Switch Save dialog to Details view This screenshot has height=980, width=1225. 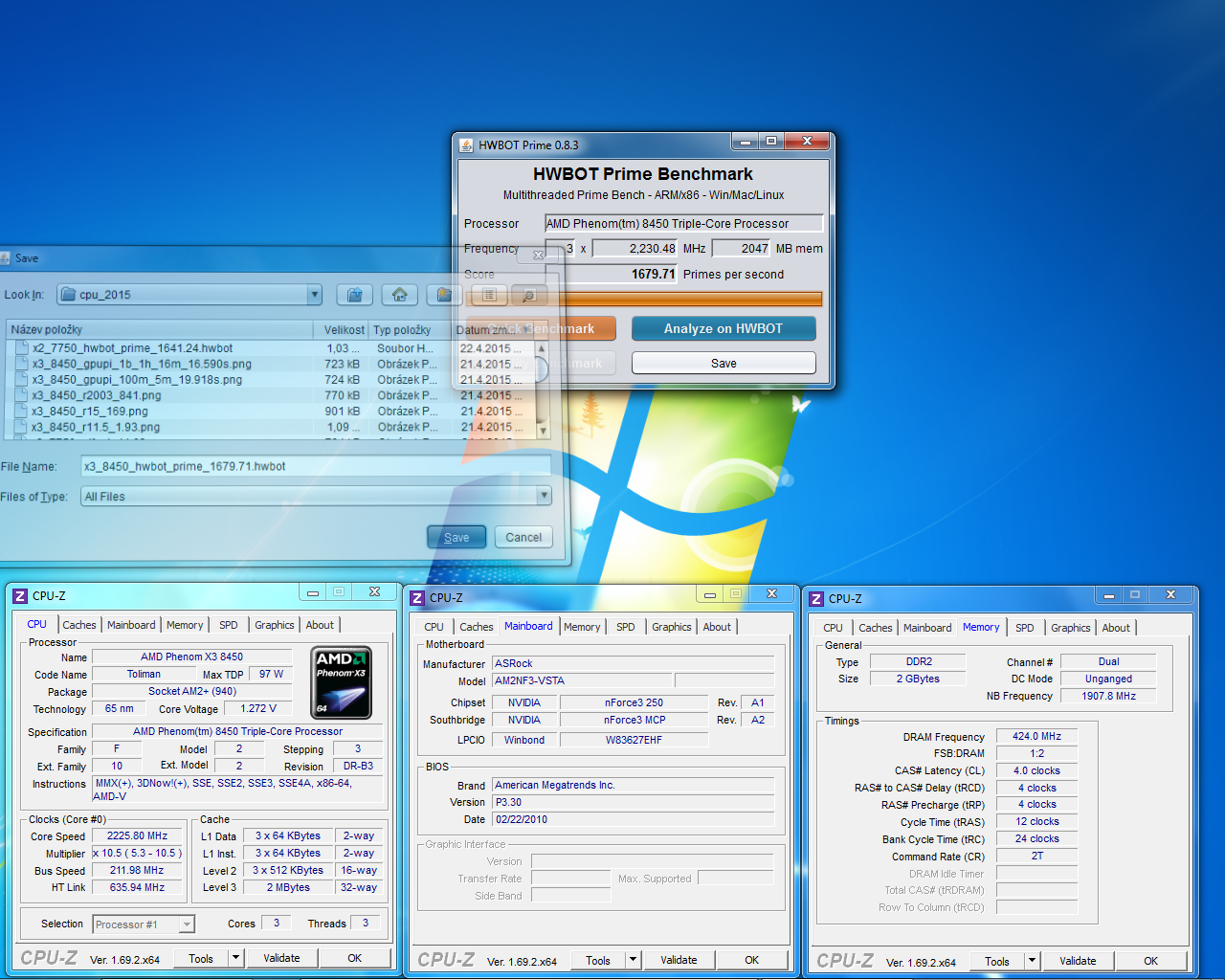point(528,296)
